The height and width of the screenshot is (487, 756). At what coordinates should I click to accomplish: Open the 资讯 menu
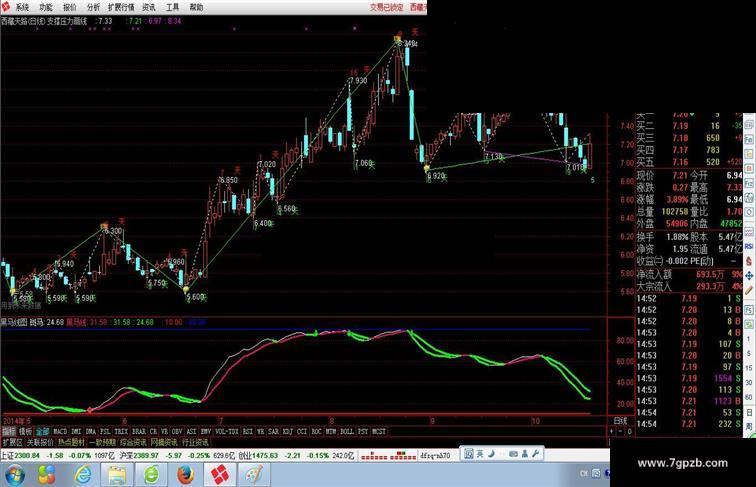(x=149, y=7)
